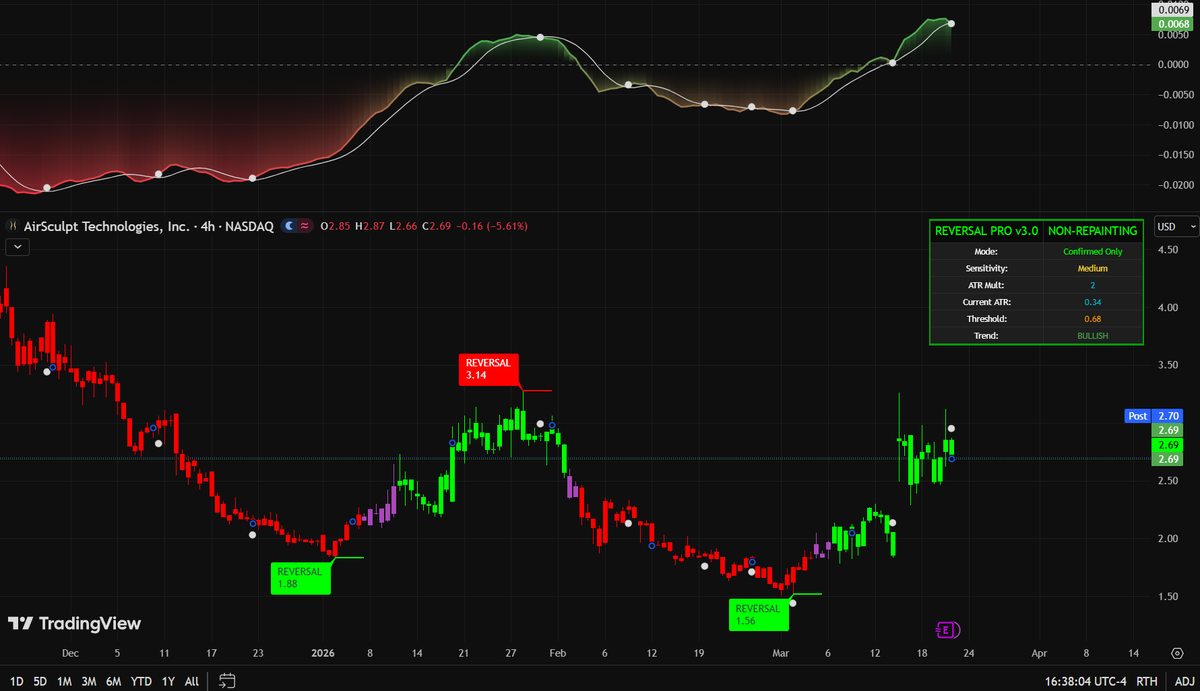
Task: Select the 1M time range
Action: (64, 681)
